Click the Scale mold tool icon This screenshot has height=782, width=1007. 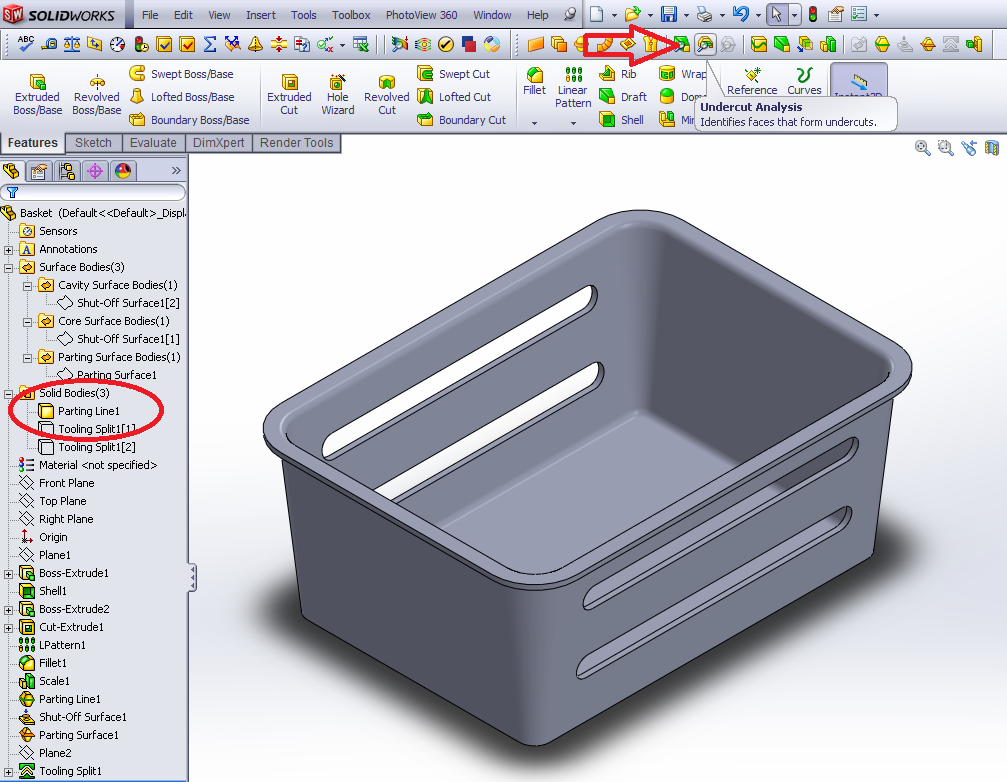click(x=828, y=44)
